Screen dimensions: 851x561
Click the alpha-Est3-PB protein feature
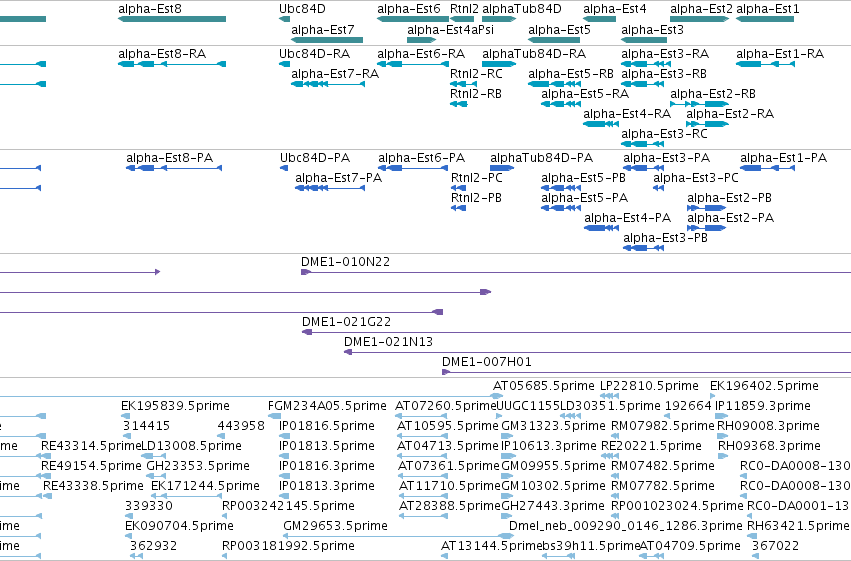(644, 248)
